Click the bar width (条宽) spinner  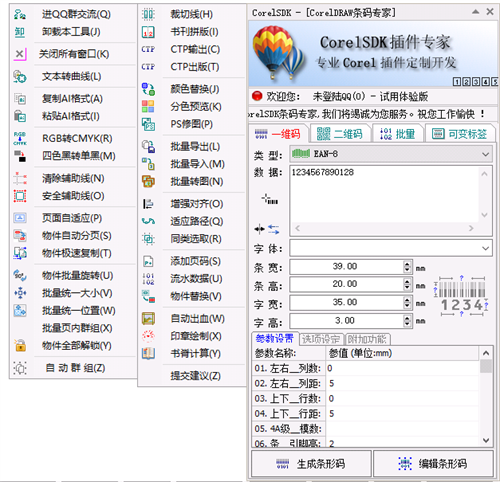pos(407,267)
